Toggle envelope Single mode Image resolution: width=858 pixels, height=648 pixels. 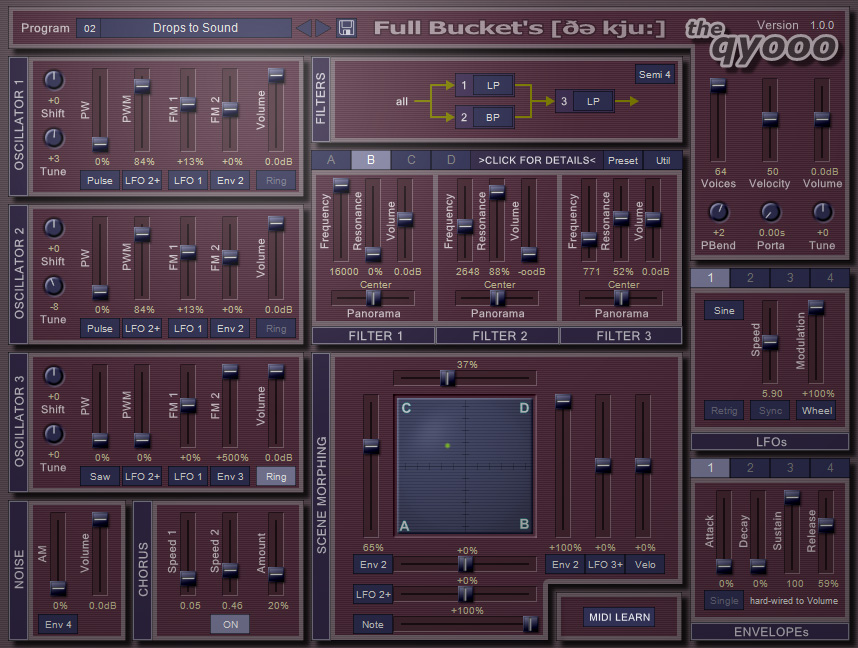[x=724, y=600]
